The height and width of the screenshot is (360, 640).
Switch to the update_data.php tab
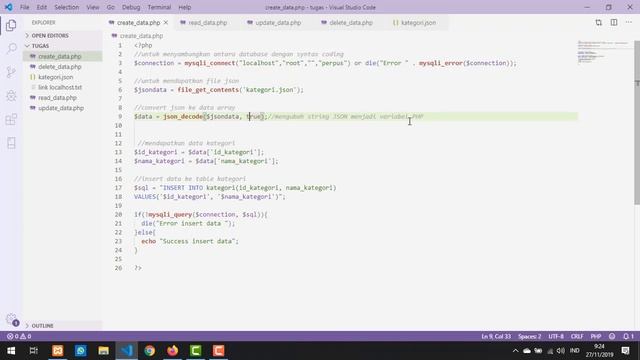click(x=278, y=23)
